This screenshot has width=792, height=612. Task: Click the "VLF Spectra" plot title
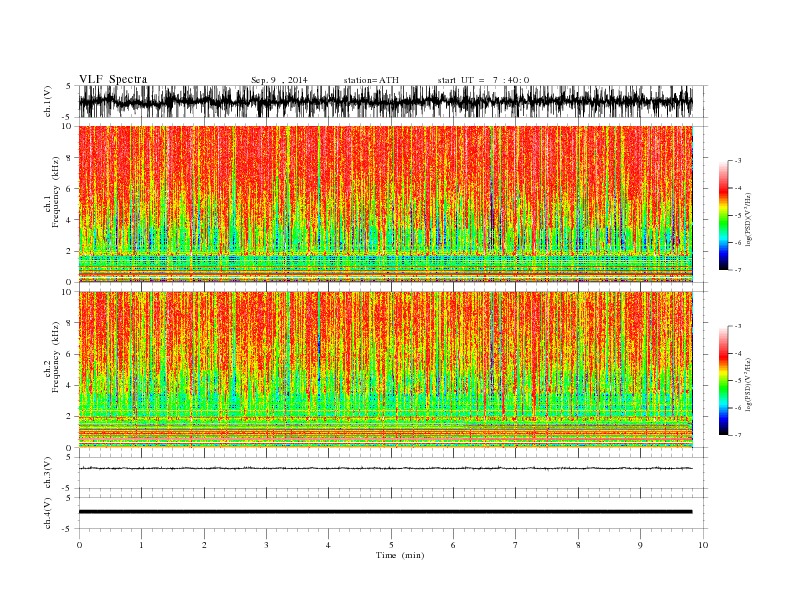tap(113, 79)
